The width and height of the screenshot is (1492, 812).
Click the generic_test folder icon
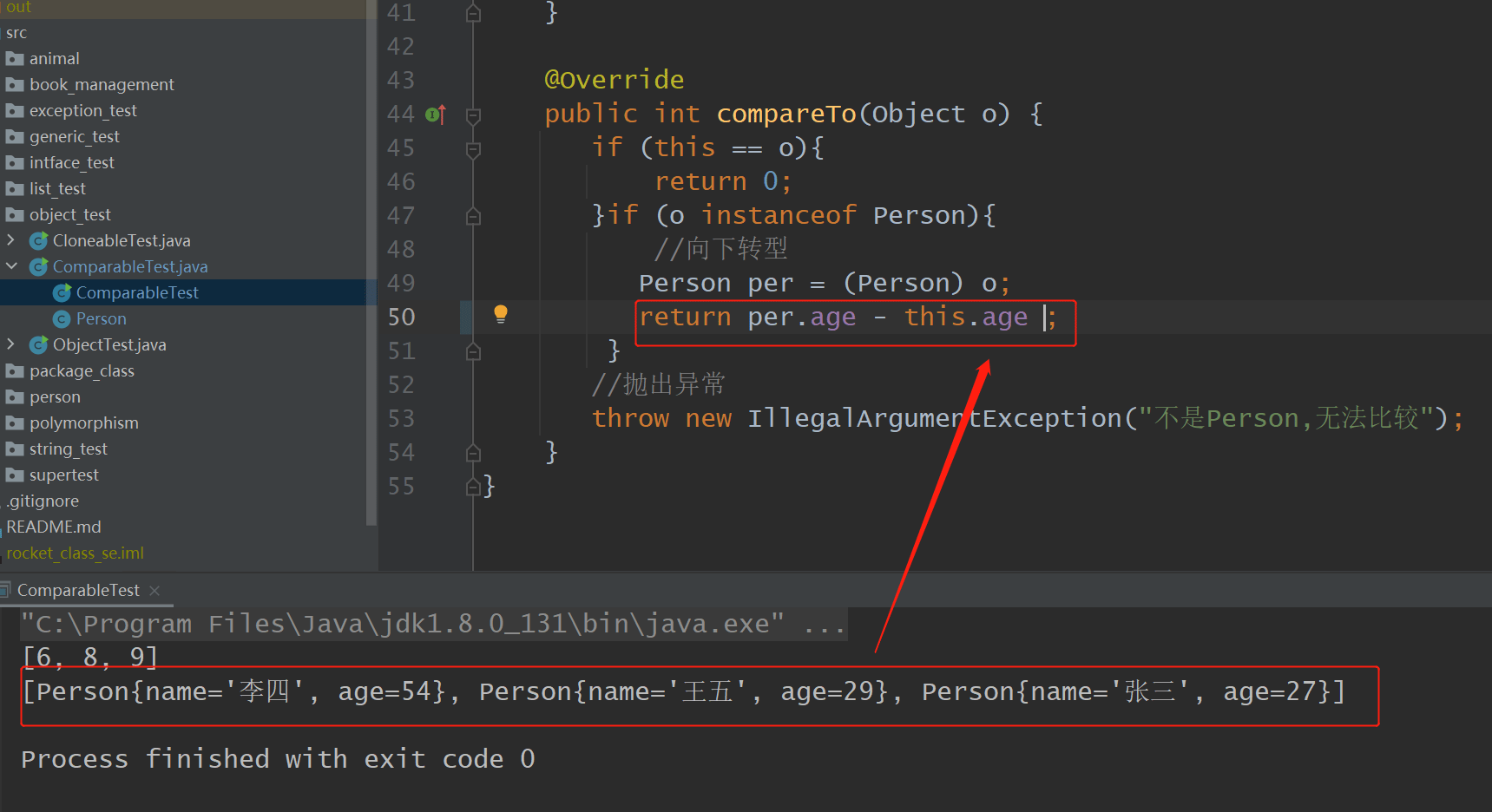15,137
